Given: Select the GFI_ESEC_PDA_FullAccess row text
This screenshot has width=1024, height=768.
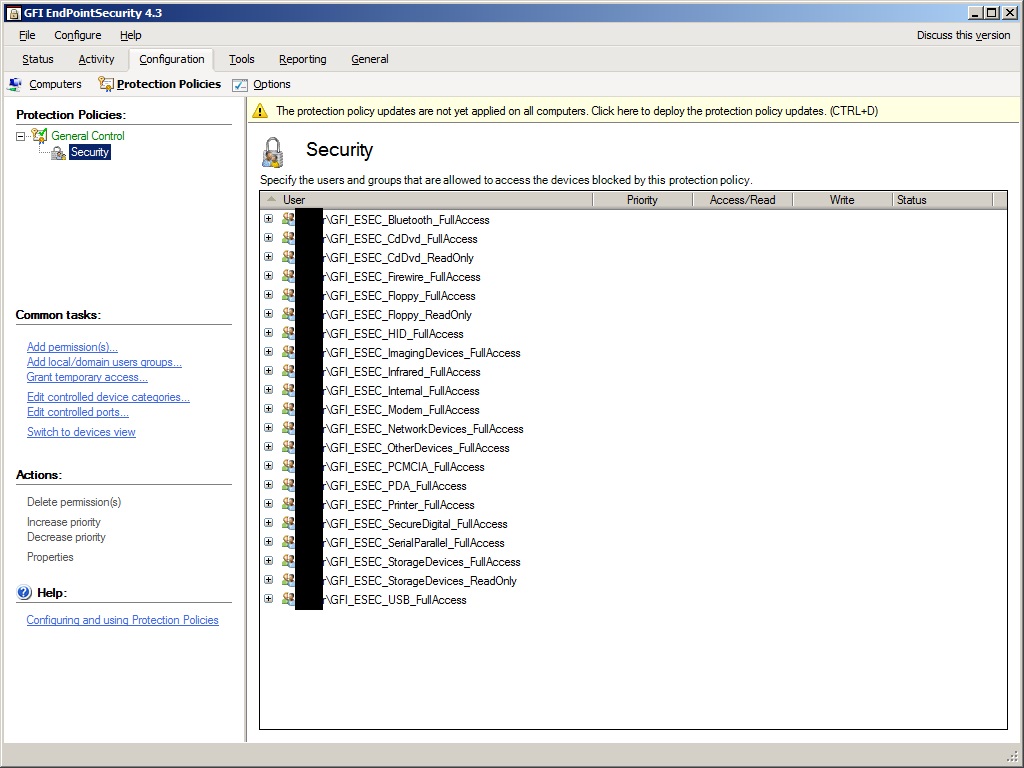Looking at the screenshot, I should pyautogui.click(x=395, y=486).
